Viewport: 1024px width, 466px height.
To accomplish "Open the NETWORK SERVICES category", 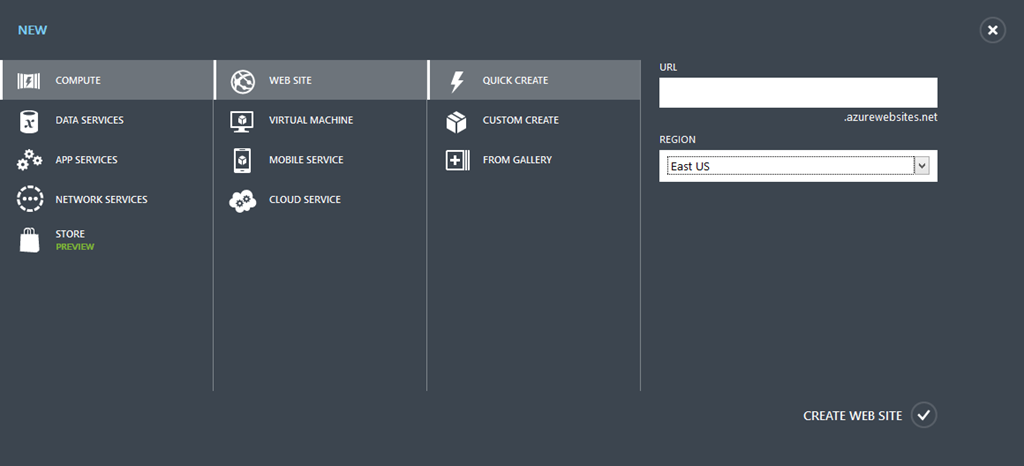I will [x=101, y=200].
